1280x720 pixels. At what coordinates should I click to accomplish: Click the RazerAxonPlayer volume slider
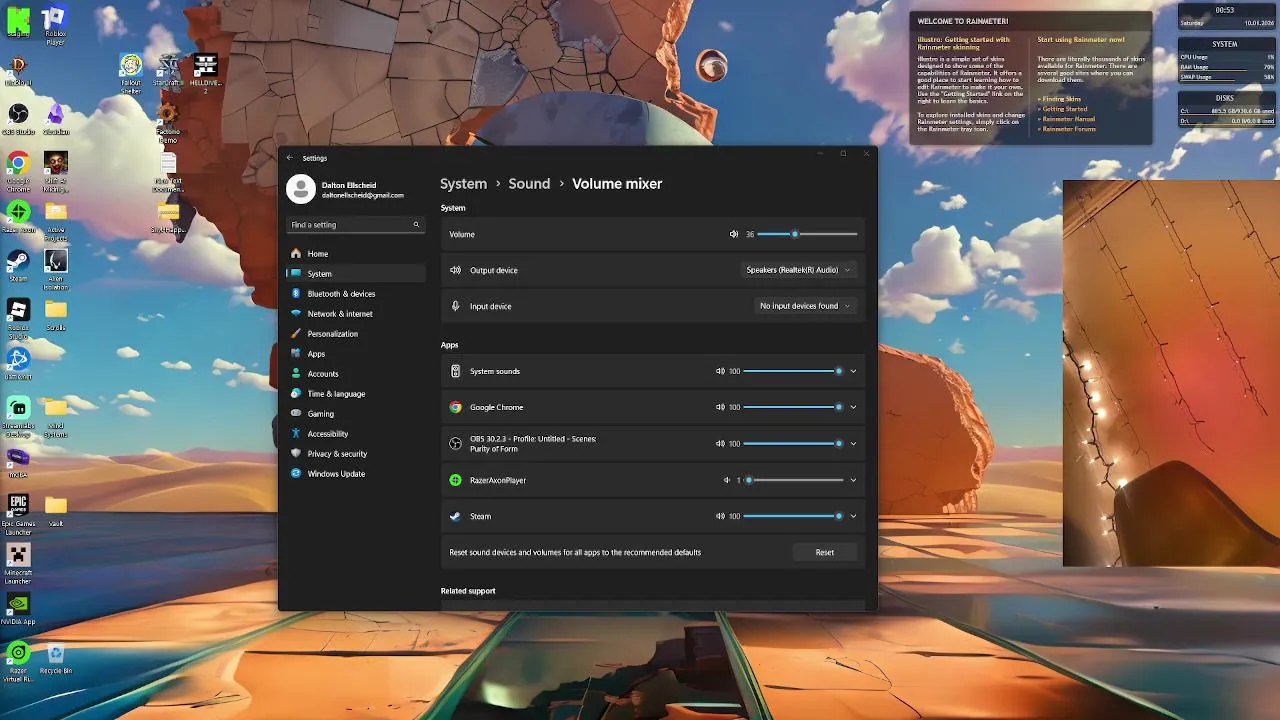point(793,480)
